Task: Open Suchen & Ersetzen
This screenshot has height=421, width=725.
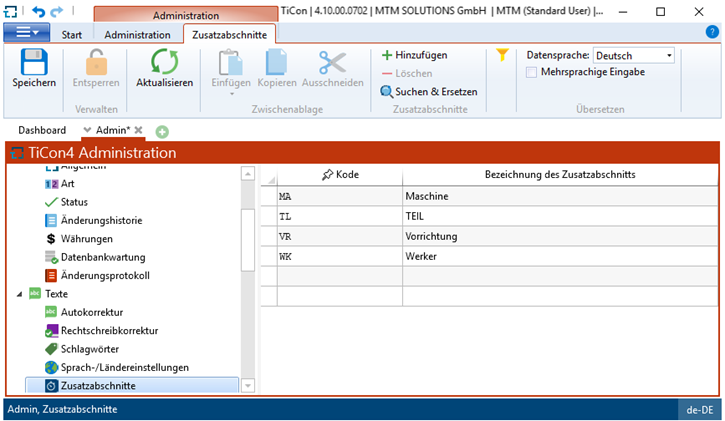Action: coord(429,92)
